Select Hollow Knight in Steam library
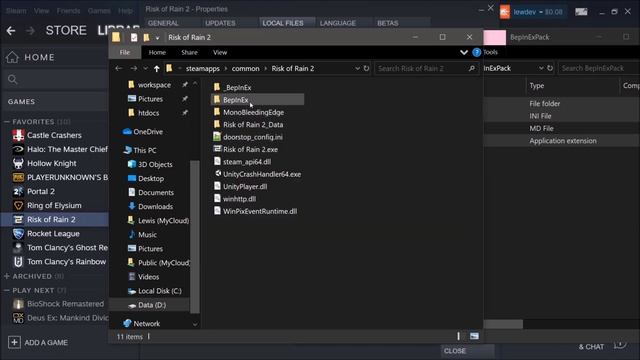This screenshot has height=360, width=640. pos(52,163)
